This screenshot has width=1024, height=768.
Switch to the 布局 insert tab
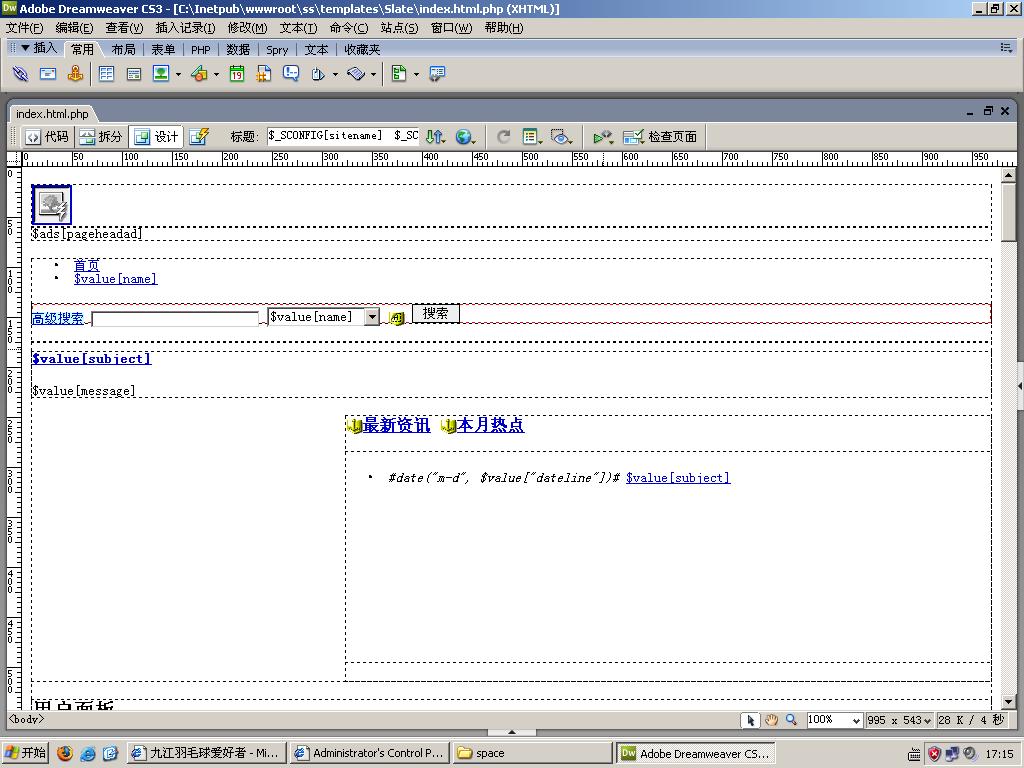tap(123, 50)
